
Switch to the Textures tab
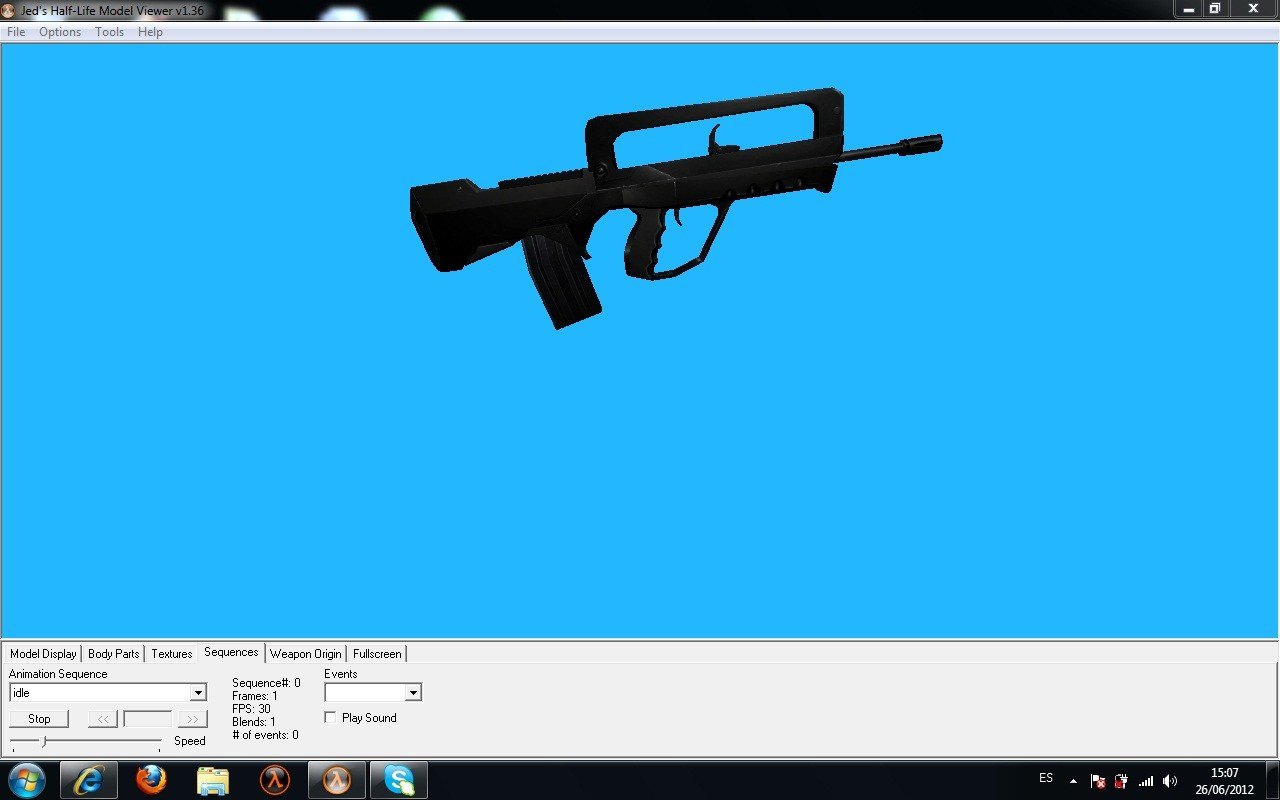[x=171, y=654]
